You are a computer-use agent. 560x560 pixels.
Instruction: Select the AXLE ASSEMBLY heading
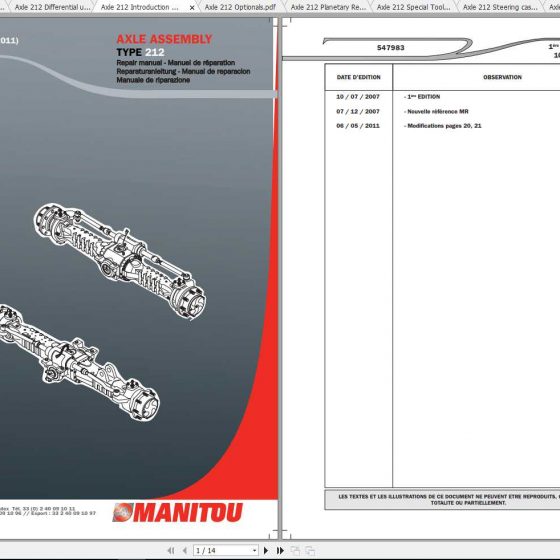point(164,39)
